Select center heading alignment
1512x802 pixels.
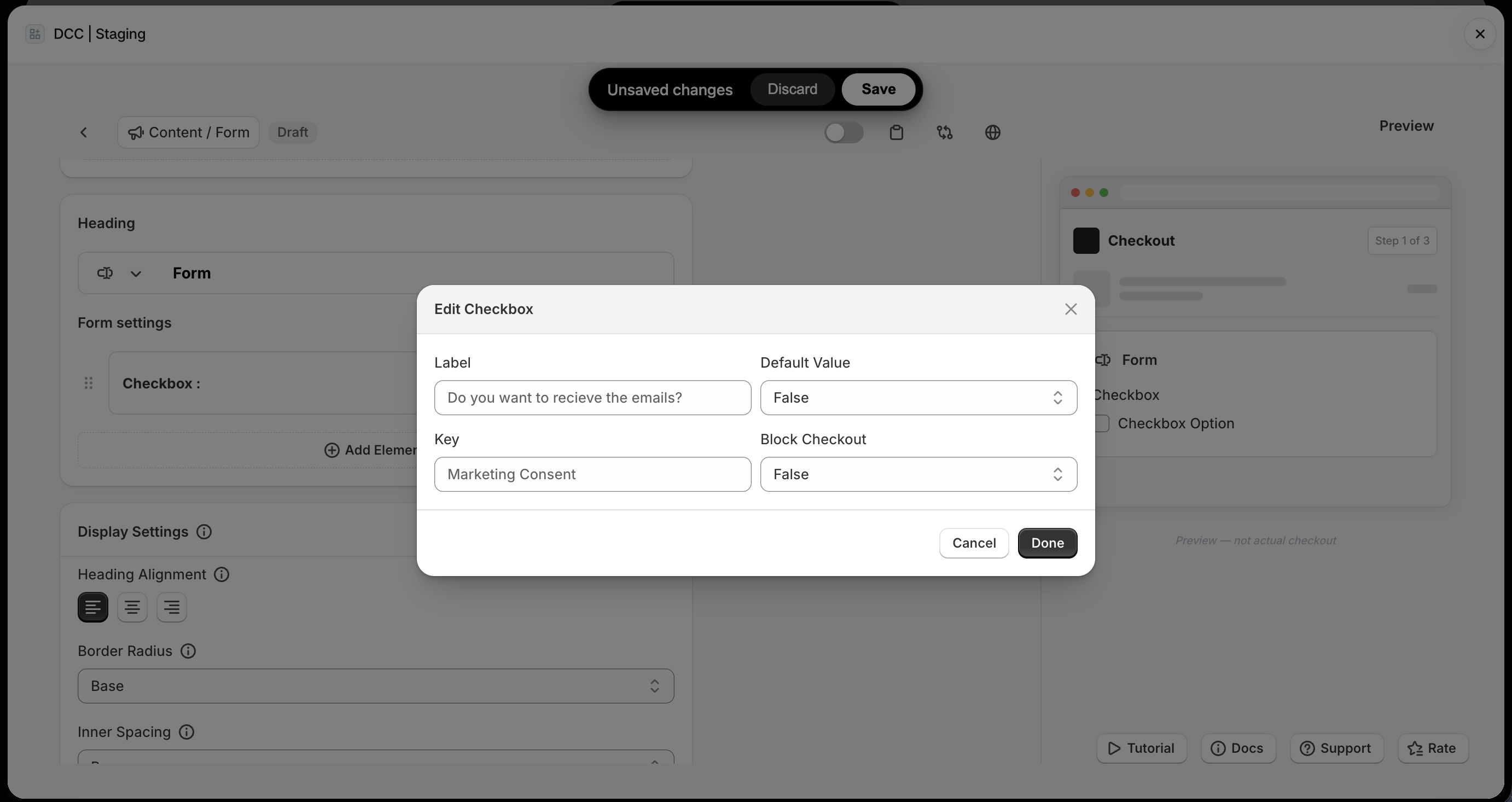click(132, 607)
